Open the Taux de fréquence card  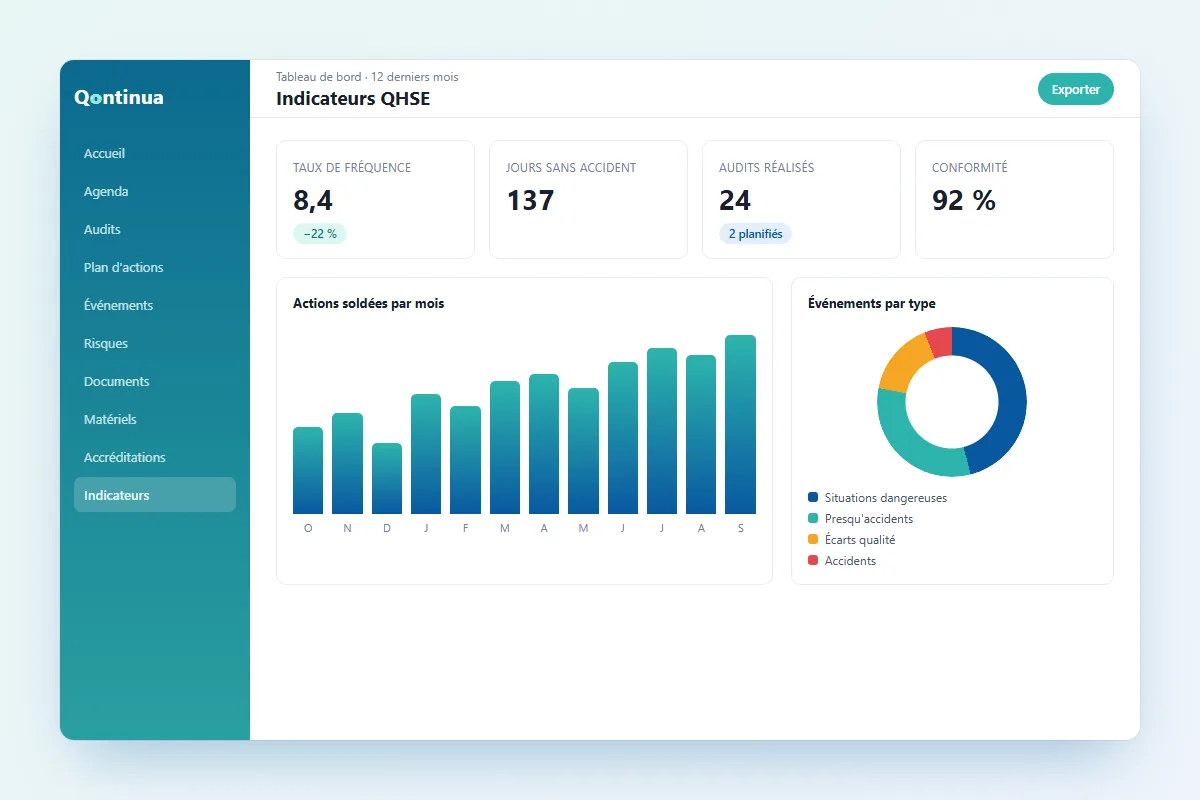[x=375, y=199]
